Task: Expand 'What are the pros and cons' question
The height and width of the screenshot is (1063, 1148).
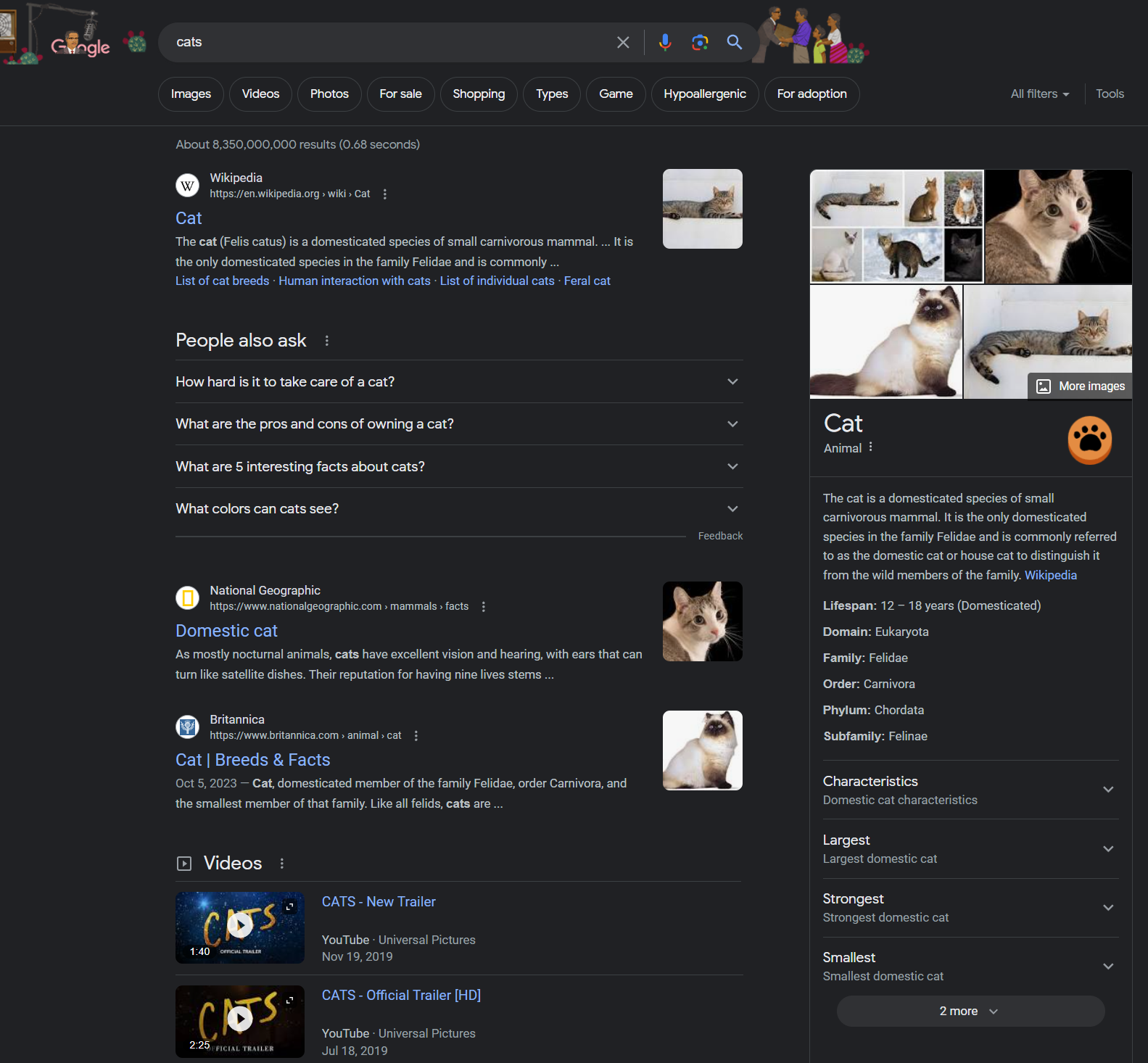Action: pos(459,424)
